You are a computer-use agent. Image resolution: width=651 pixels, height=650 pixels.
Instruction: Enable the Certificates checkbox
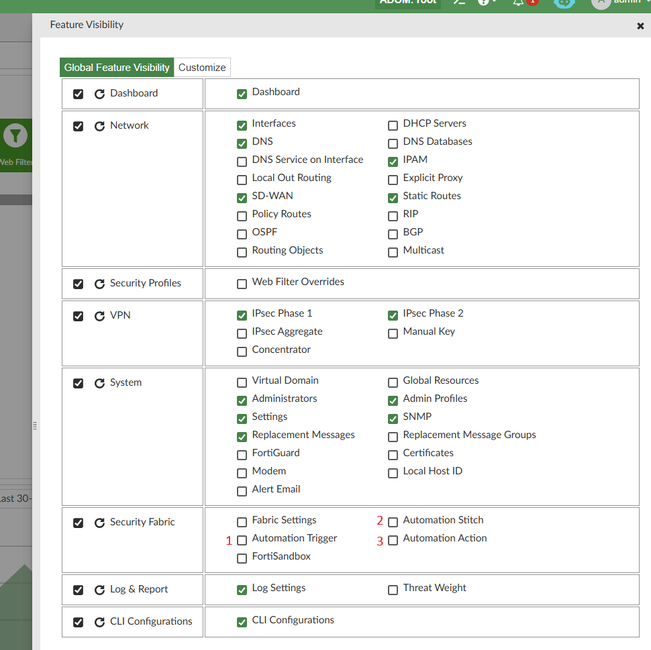coord(393,454)
